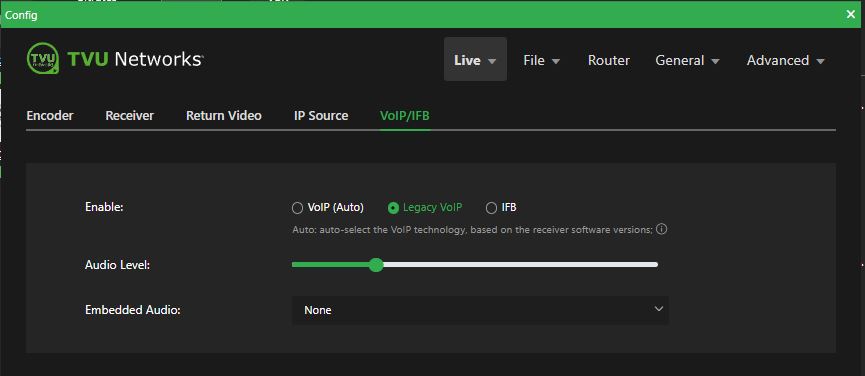
Task: Open the Live dropdown menu
Action: (475, 60)
